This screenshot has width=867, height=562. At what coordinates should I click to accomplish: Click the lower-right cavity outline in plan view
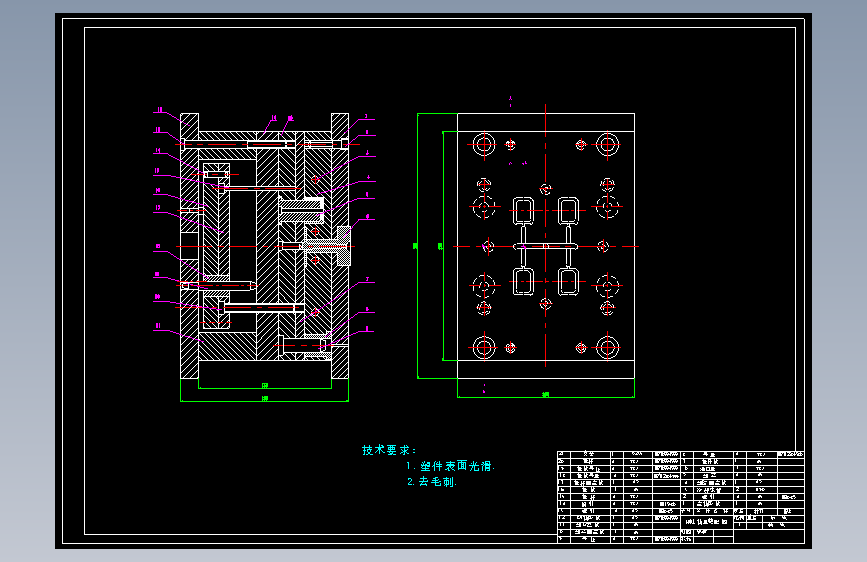[x=568, y=282]
